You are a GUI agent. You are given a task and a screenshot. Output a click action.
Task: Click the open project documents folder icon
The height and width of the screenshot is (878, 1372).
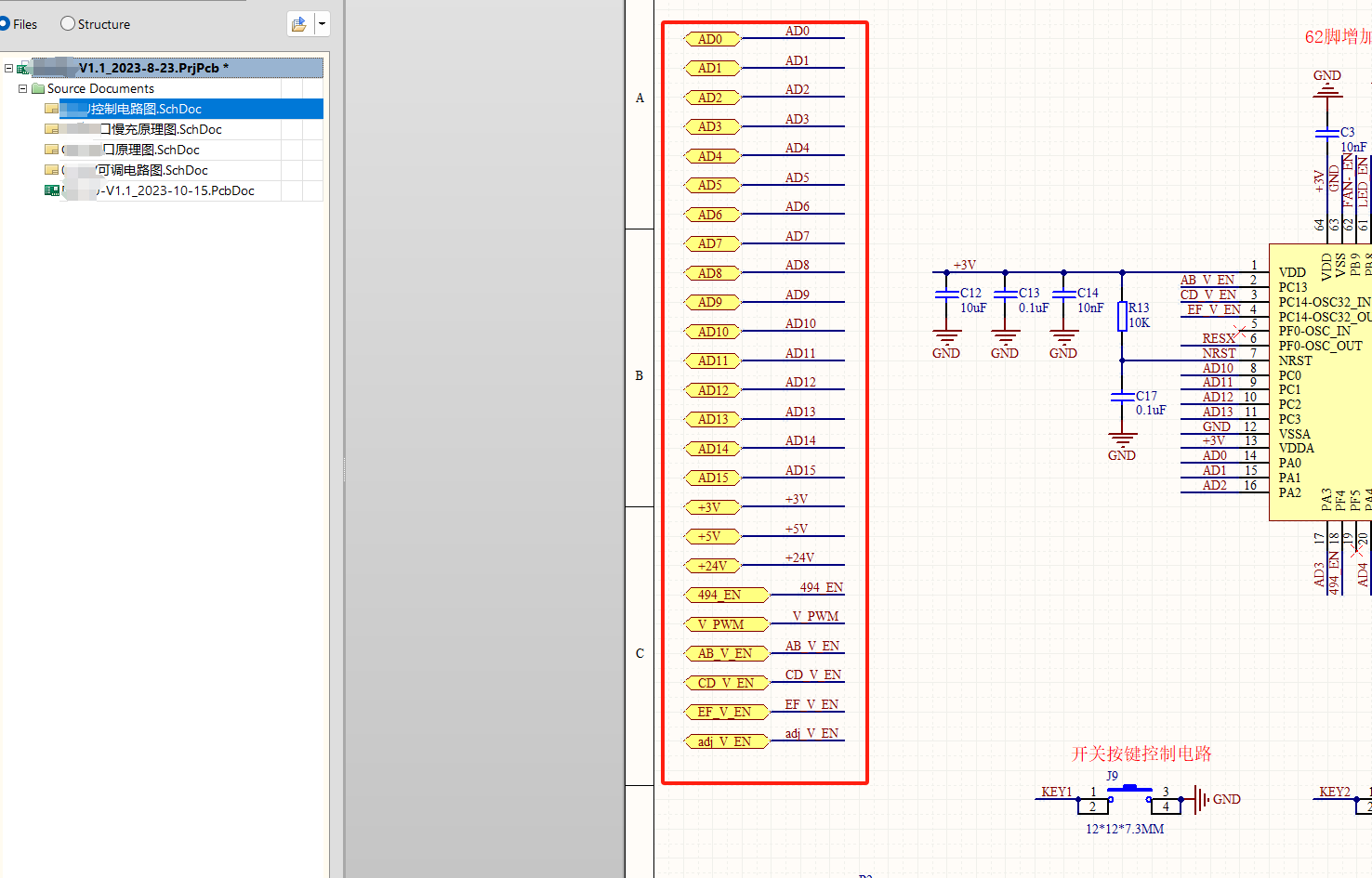pyautogui.click(x=299, y=24)
